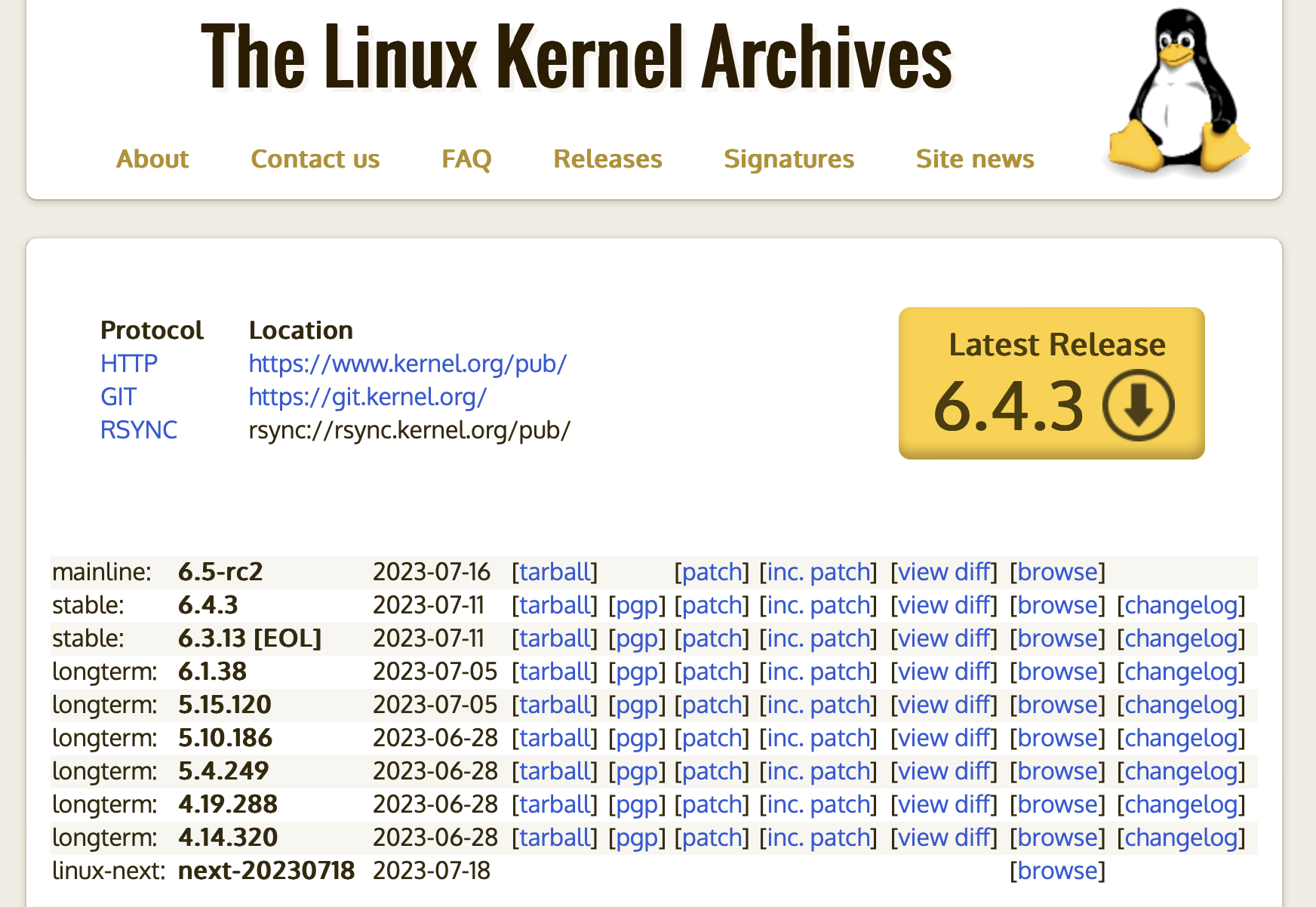Screen dimensions: 1316x907
Task: Download tarball for longterm 4.14.320
Action: click(555, 838)
